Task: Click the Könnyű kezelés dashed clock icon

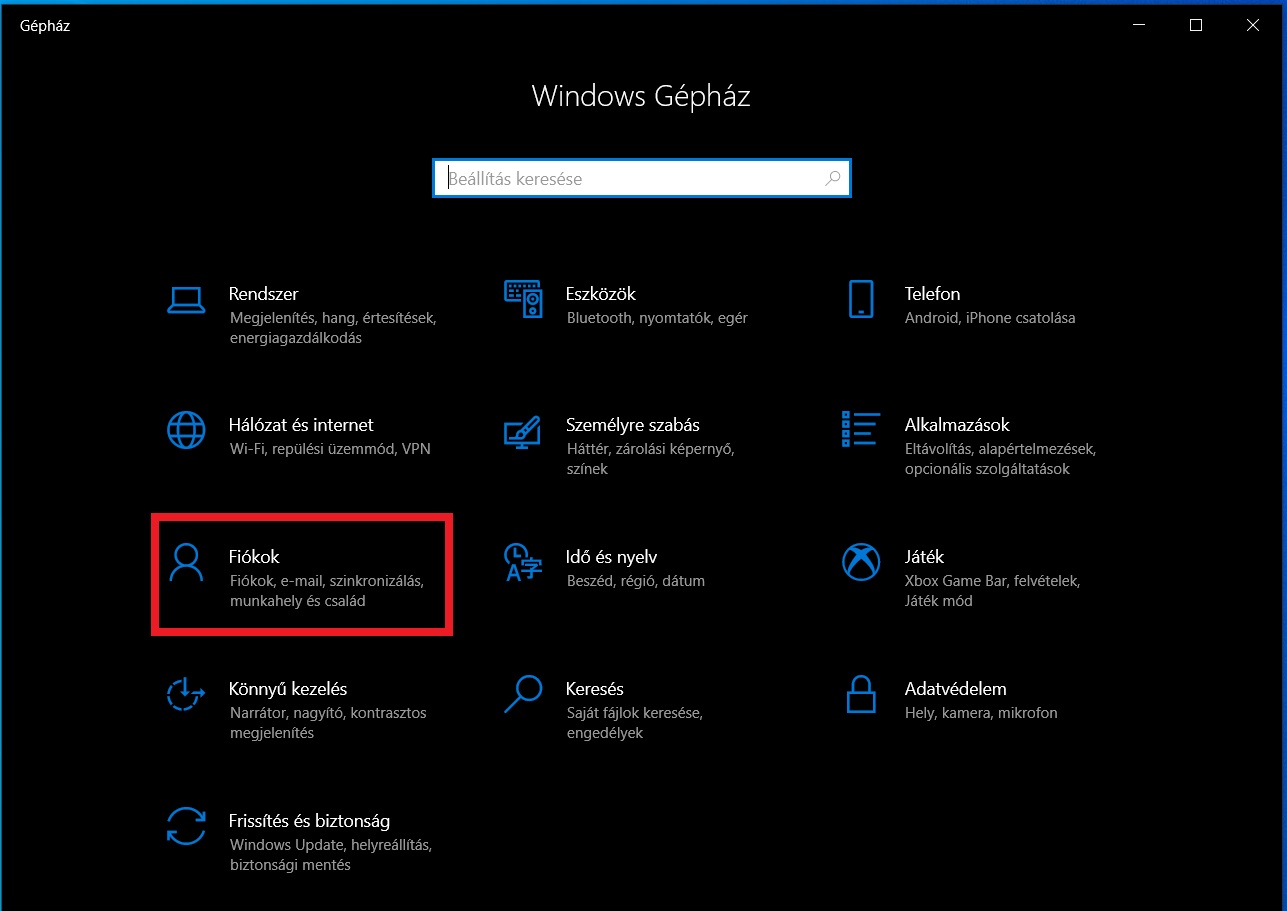Action: 186,694
